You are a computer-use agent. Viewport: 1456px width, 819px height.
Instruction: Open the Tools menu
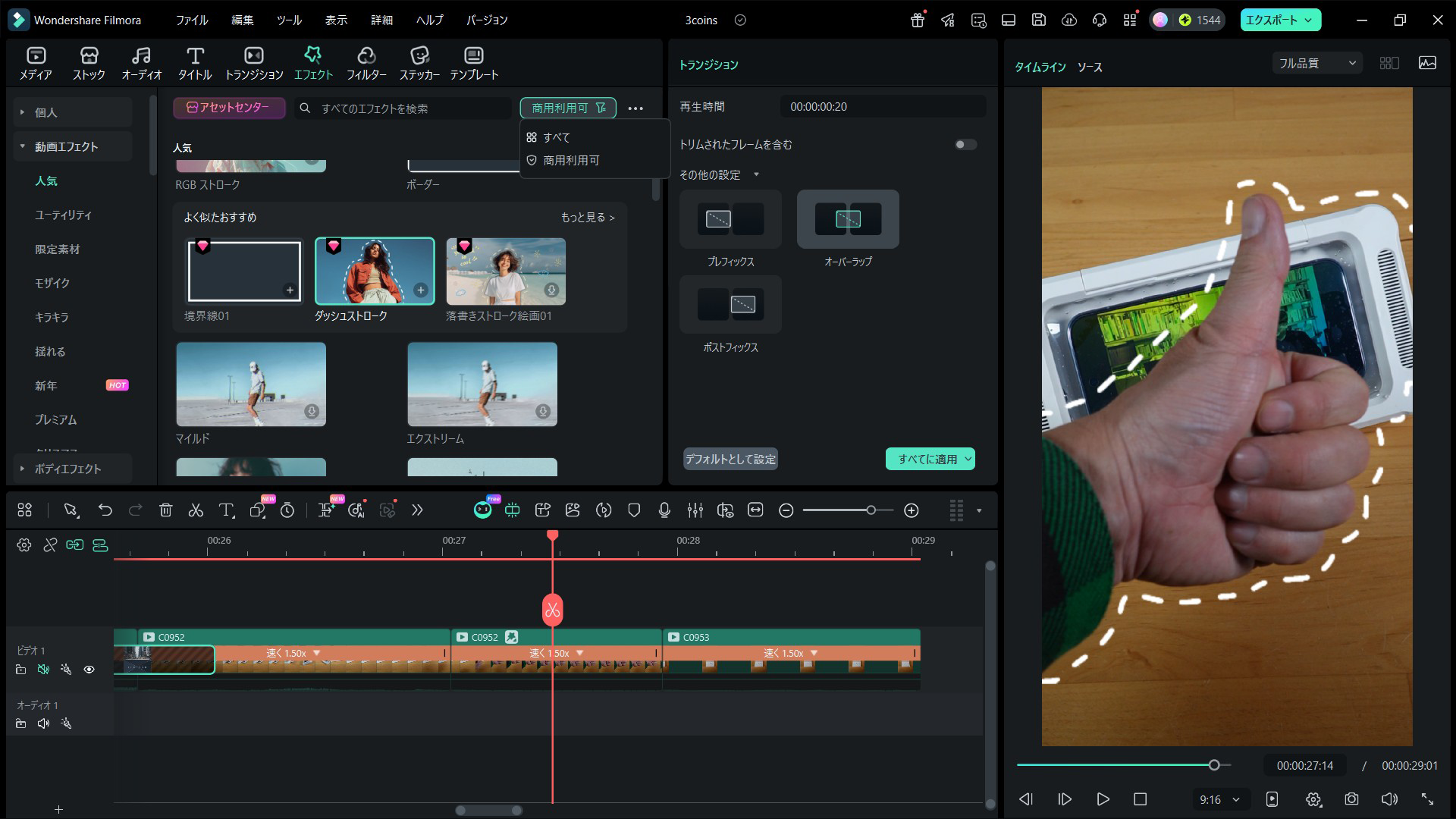289,20
